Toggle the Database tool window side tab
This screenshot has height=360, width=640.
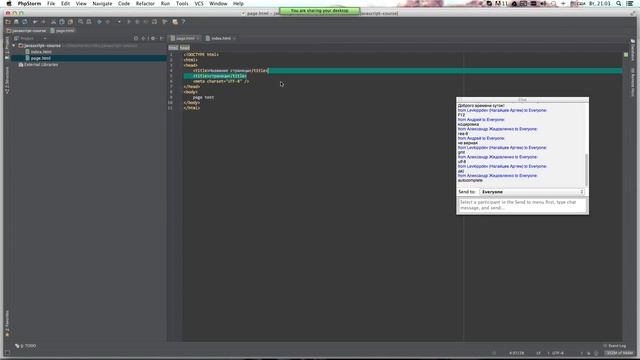pyautogui.click(x=633, y=51)
